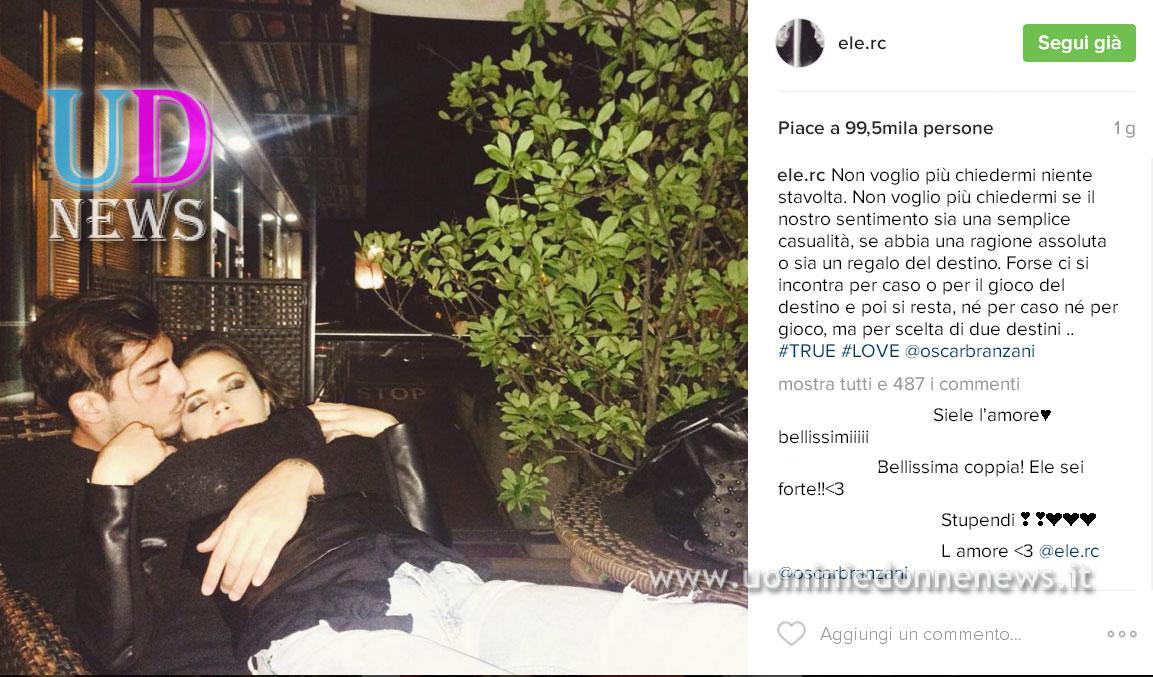This screenshot has height=677, width=1153.
Task: Click the Aggiungi un commento input field
Action: tap(921, 634)
